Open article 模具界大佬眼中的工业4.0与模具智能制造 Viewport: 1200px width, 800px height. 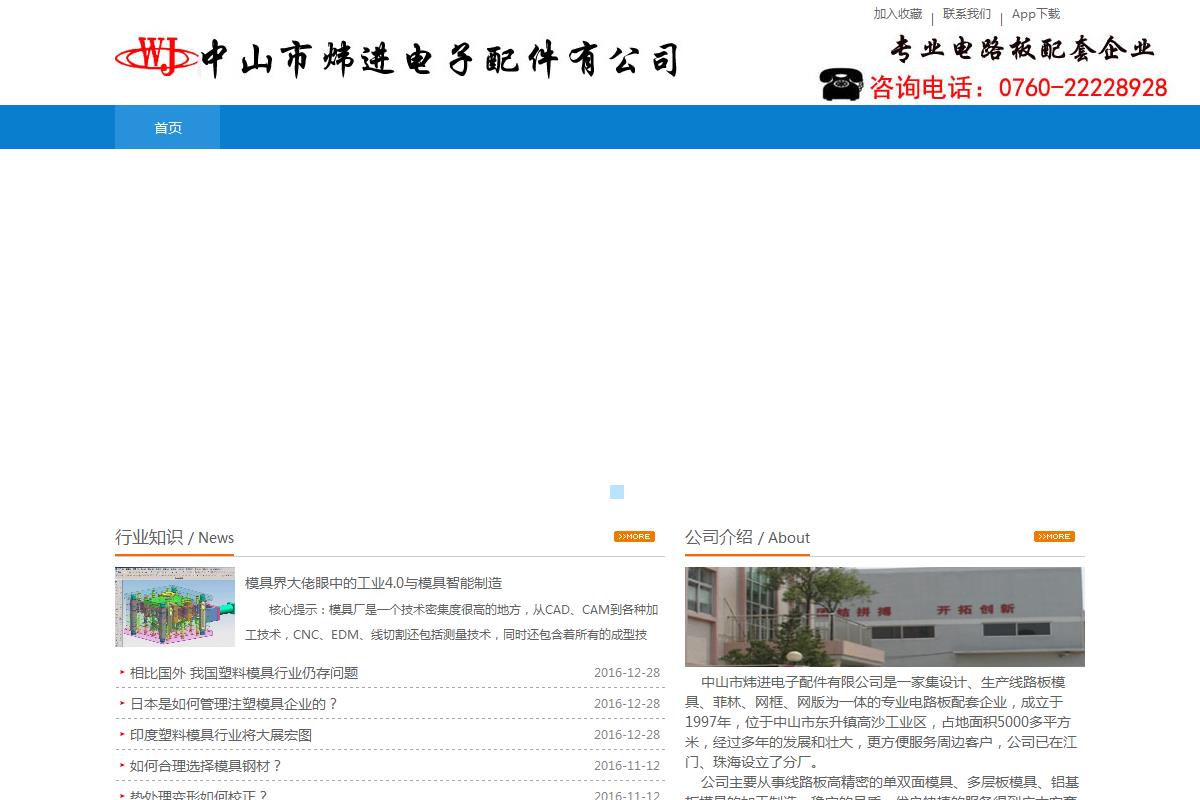pyautogui.click(x=373, y=583)
